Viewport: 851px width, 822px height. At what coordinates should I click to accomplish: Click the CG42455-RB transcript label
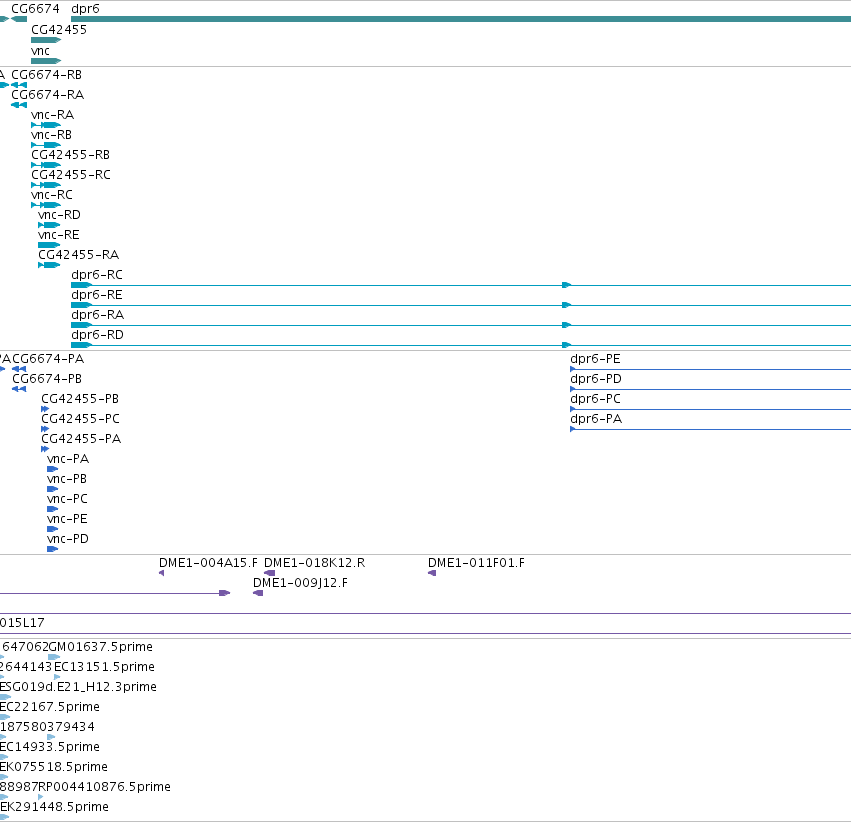click(71, 155)
